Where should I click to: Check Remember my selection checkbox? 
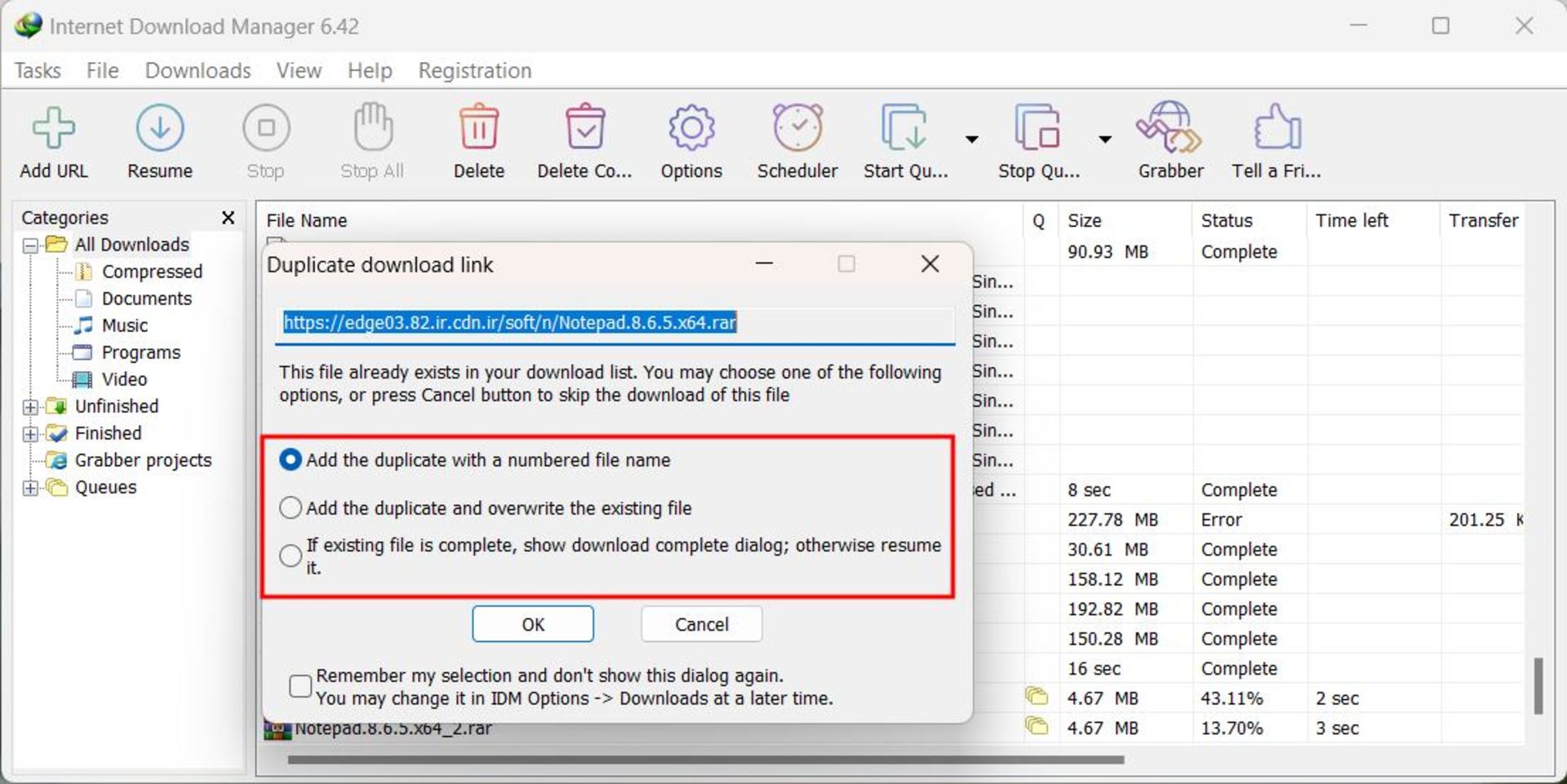tap(300, 686)
